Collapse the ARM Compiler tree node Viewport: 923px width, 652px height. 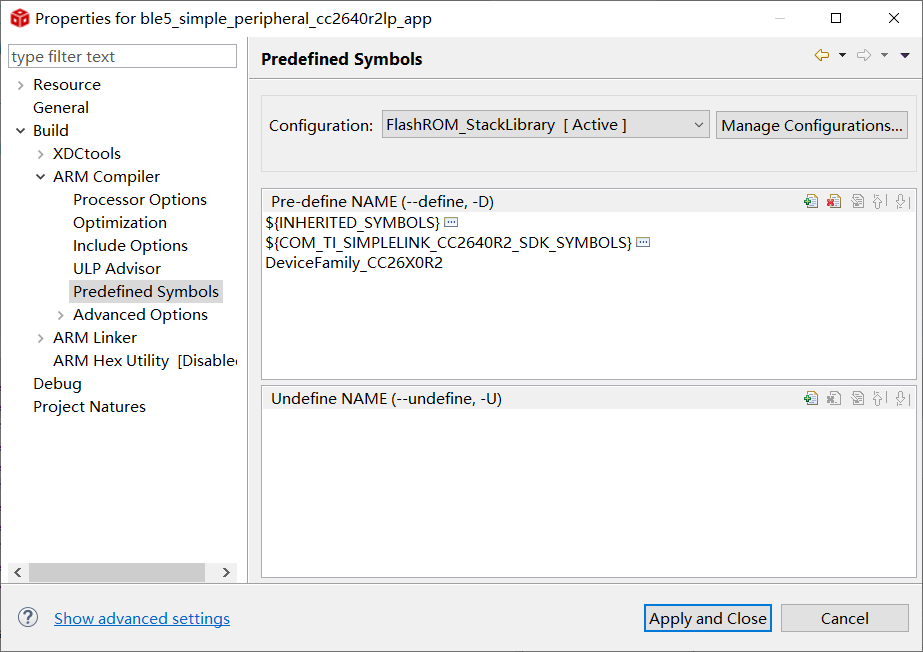40,177
